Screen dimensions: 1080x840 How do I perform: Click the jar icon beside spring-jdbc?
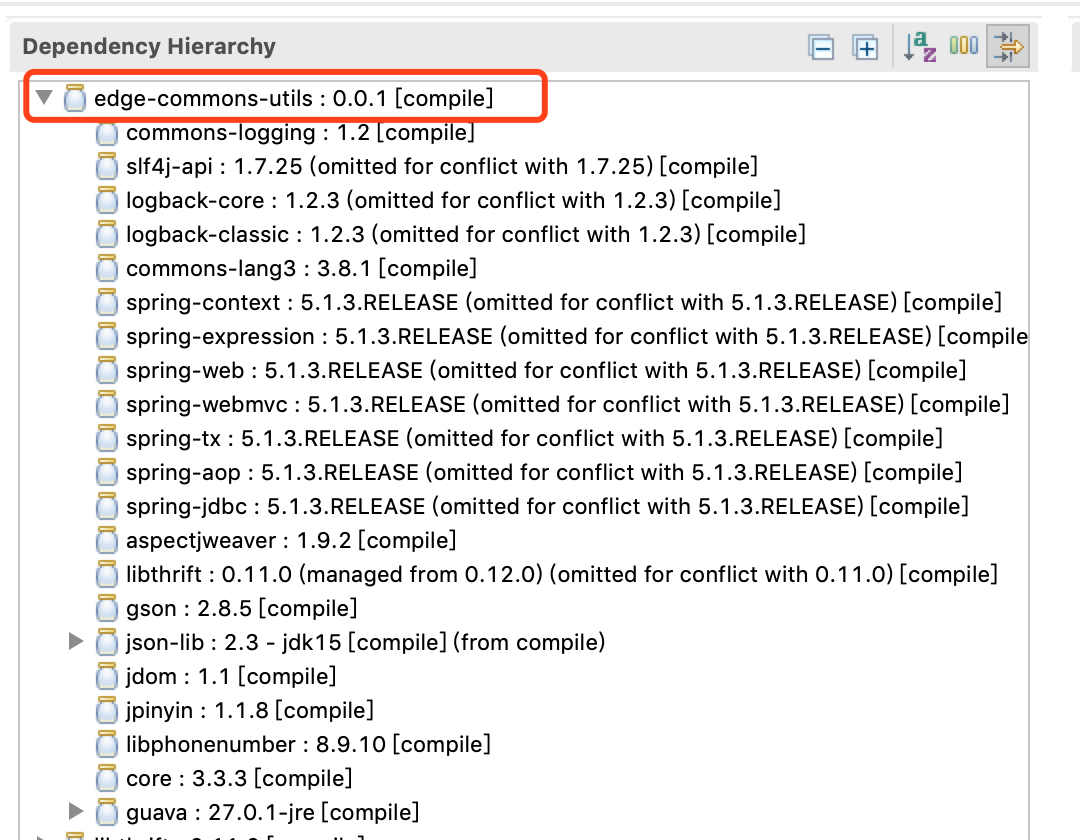[x=107, y=506]
